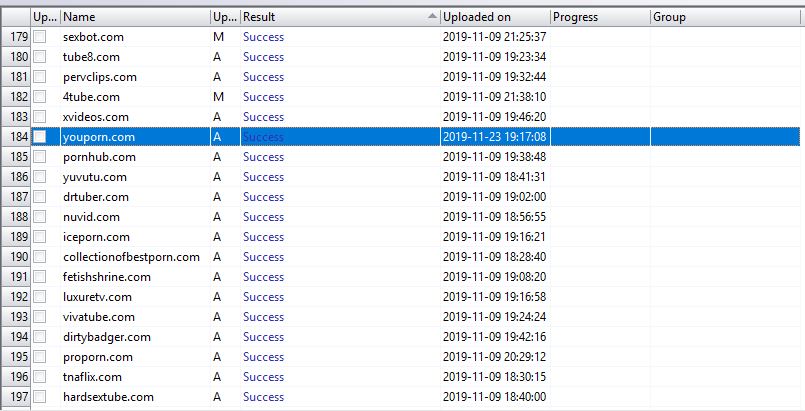Tick the luxuretv.com checkbox
Screen dimensions: 805x411
pyautogui.click(x=40, y=297)
